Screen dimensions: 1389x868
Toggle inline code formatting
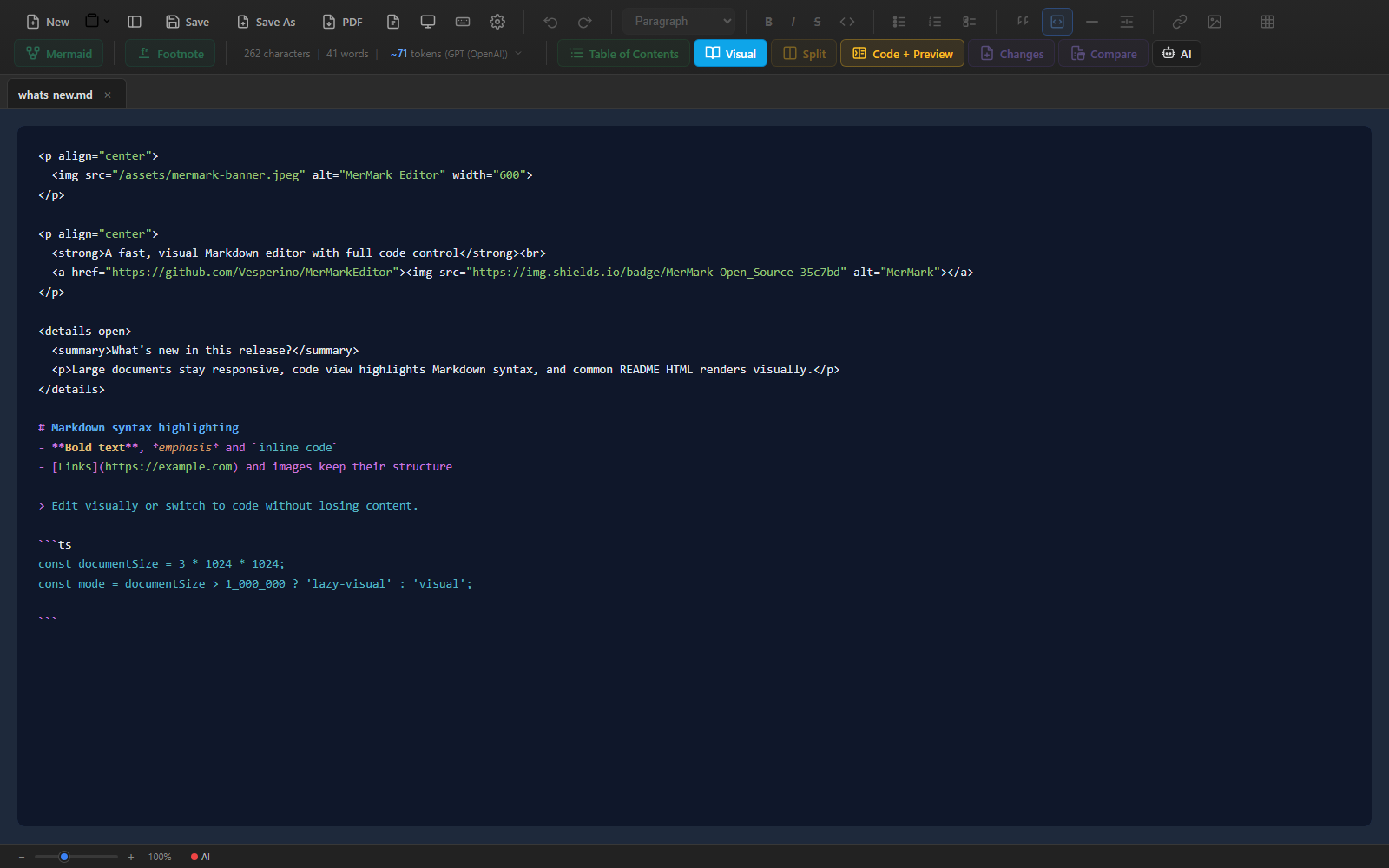(x=847, y=22)
